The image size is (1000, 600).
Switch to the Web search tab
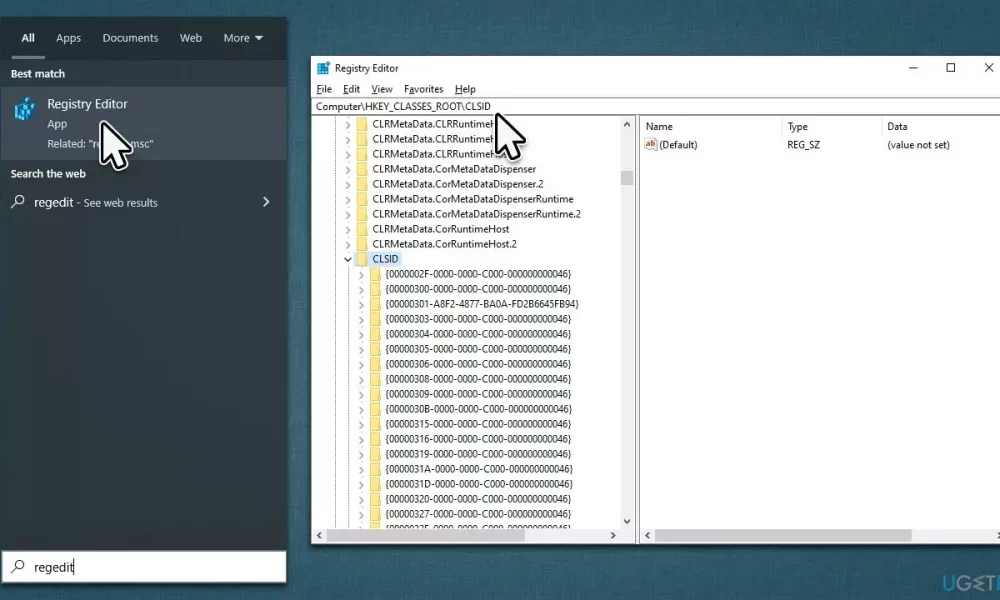[x=191, y=38]
